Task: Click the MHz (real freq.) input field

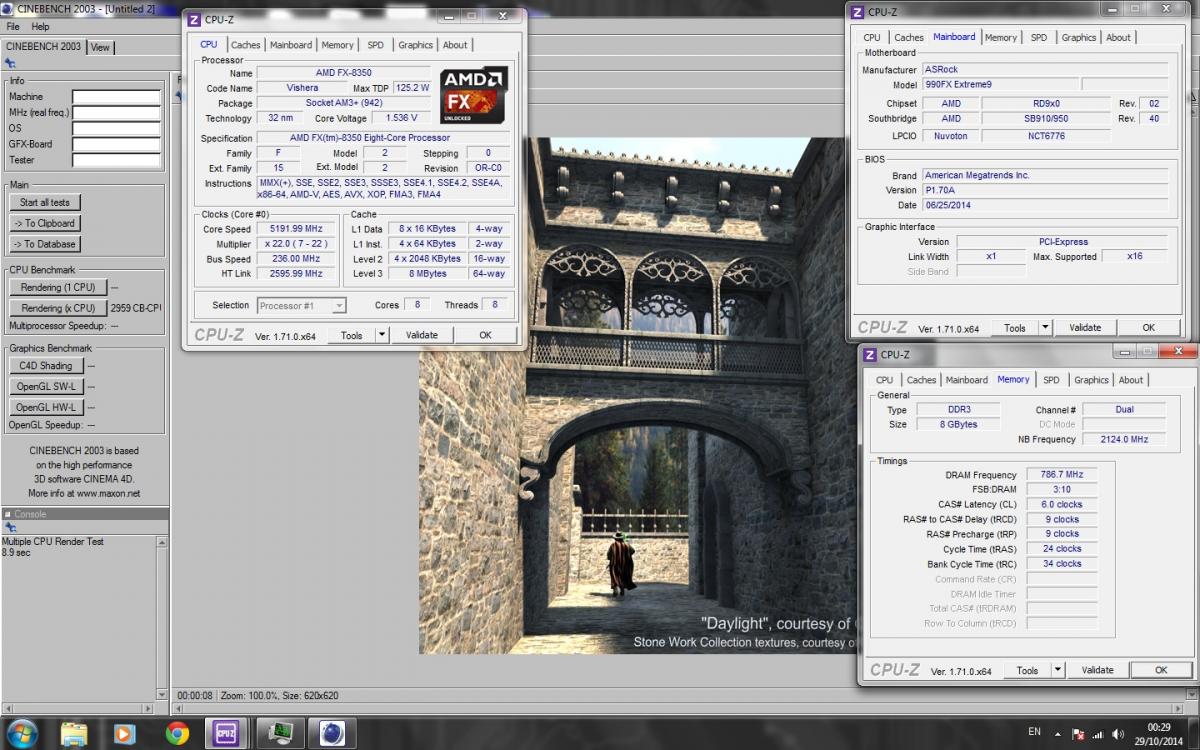Action: (116, 113)
